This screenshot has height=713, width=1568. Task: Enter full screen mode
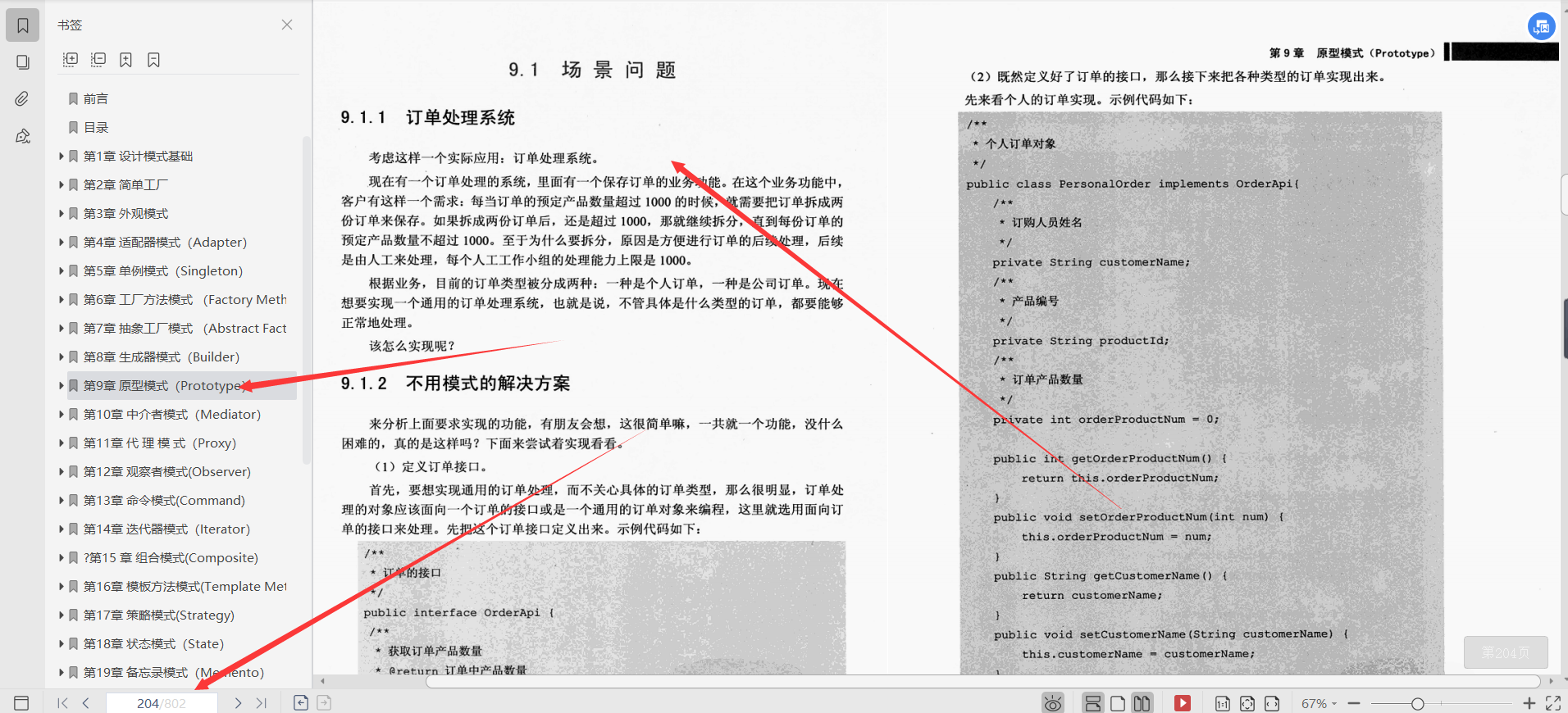tap(1553, 703)
